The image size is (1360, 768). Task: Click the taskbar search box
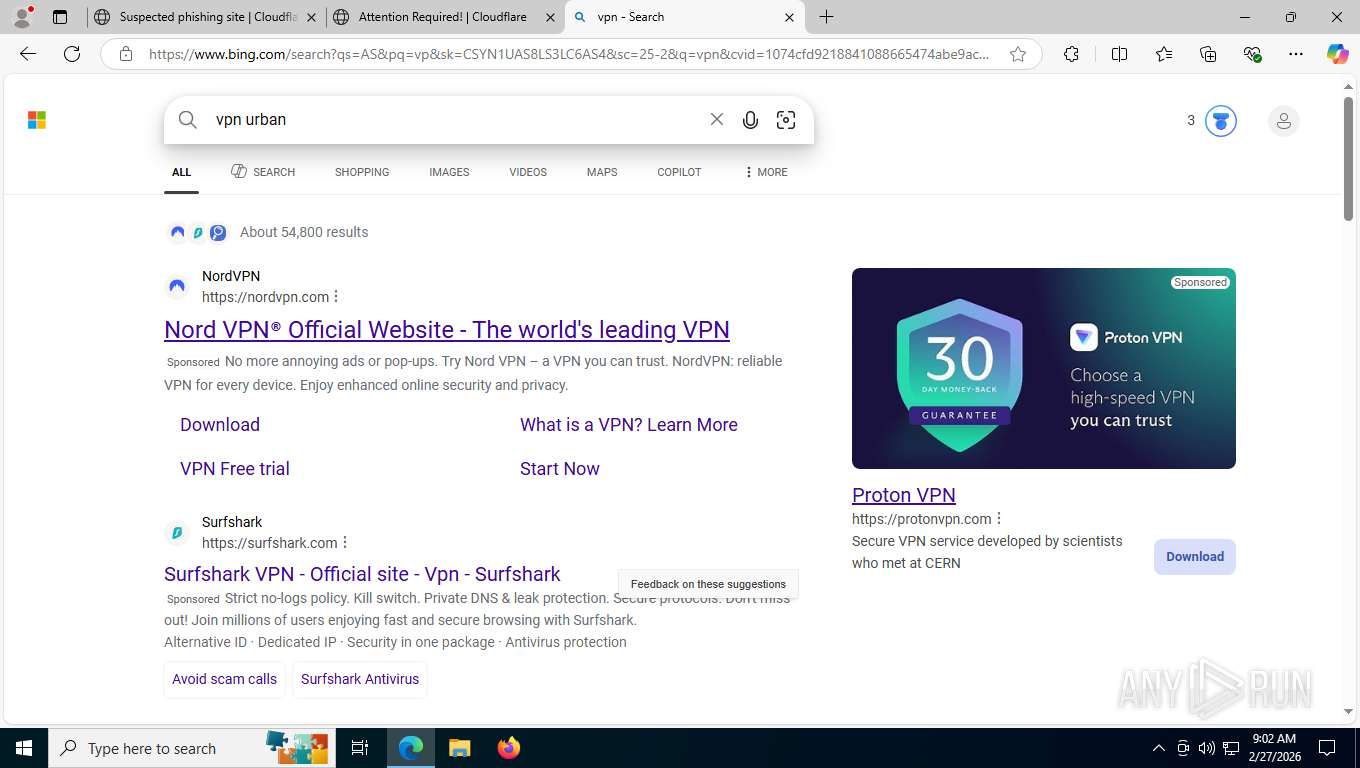[x=190, y=748]
